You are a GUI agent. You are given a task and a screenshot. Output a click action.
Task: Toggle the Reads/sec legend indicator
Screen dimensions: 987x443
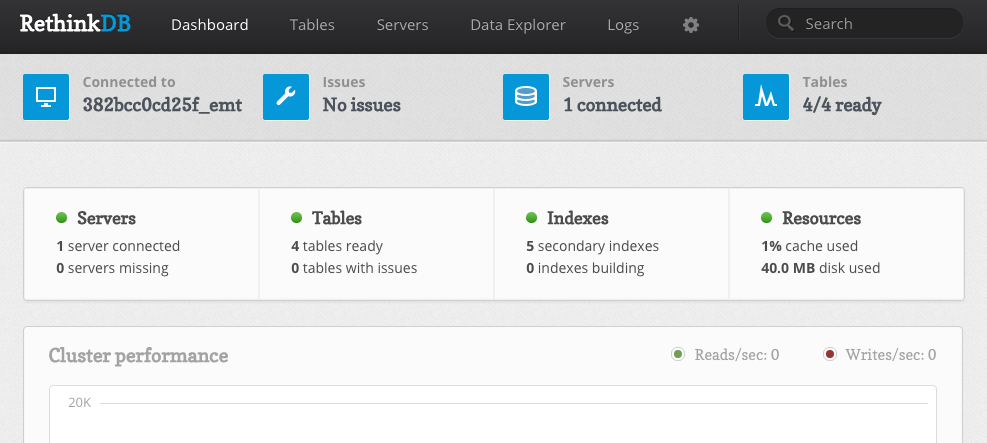pyautogui.click(x=678, y=354)
